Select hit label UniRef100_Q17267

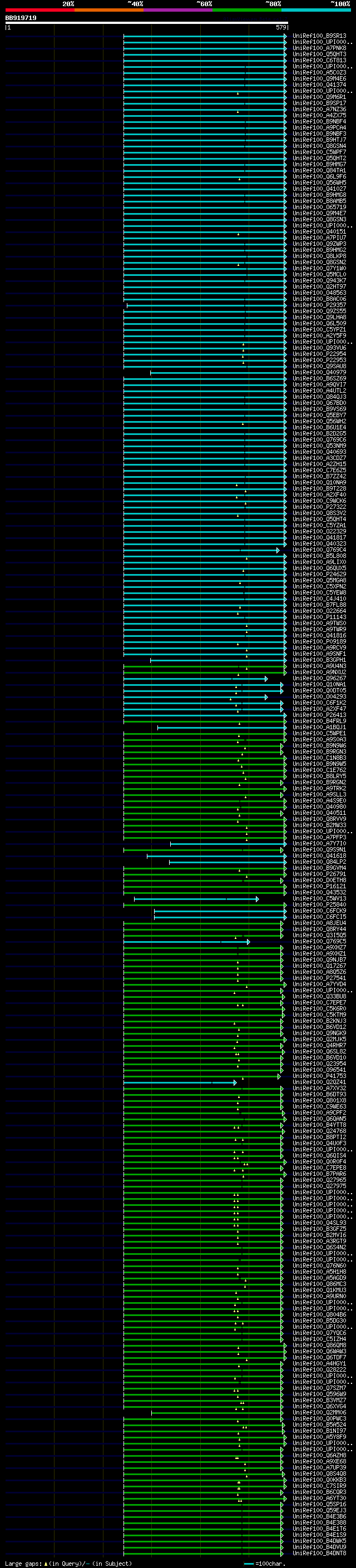tap(319, 966)
